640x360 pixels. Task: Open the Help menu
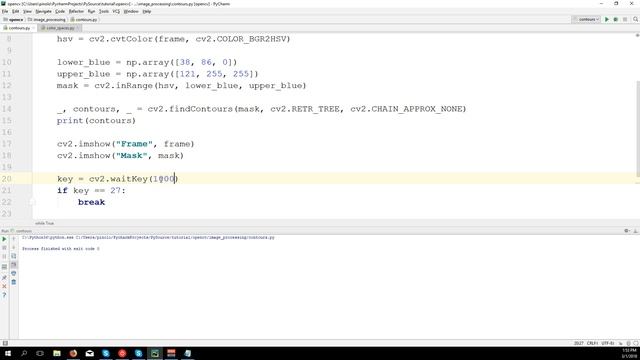pos(147,11)
